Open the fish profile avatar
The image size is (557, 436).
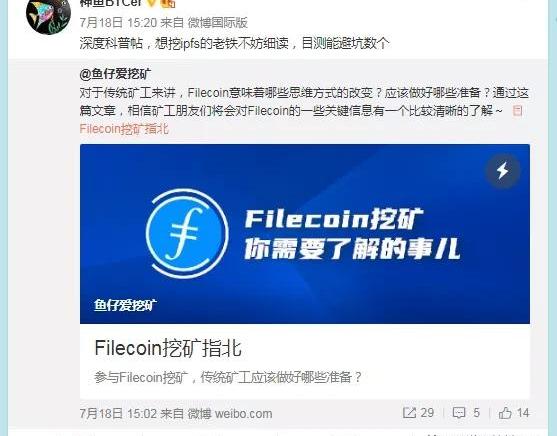(48, 15)
